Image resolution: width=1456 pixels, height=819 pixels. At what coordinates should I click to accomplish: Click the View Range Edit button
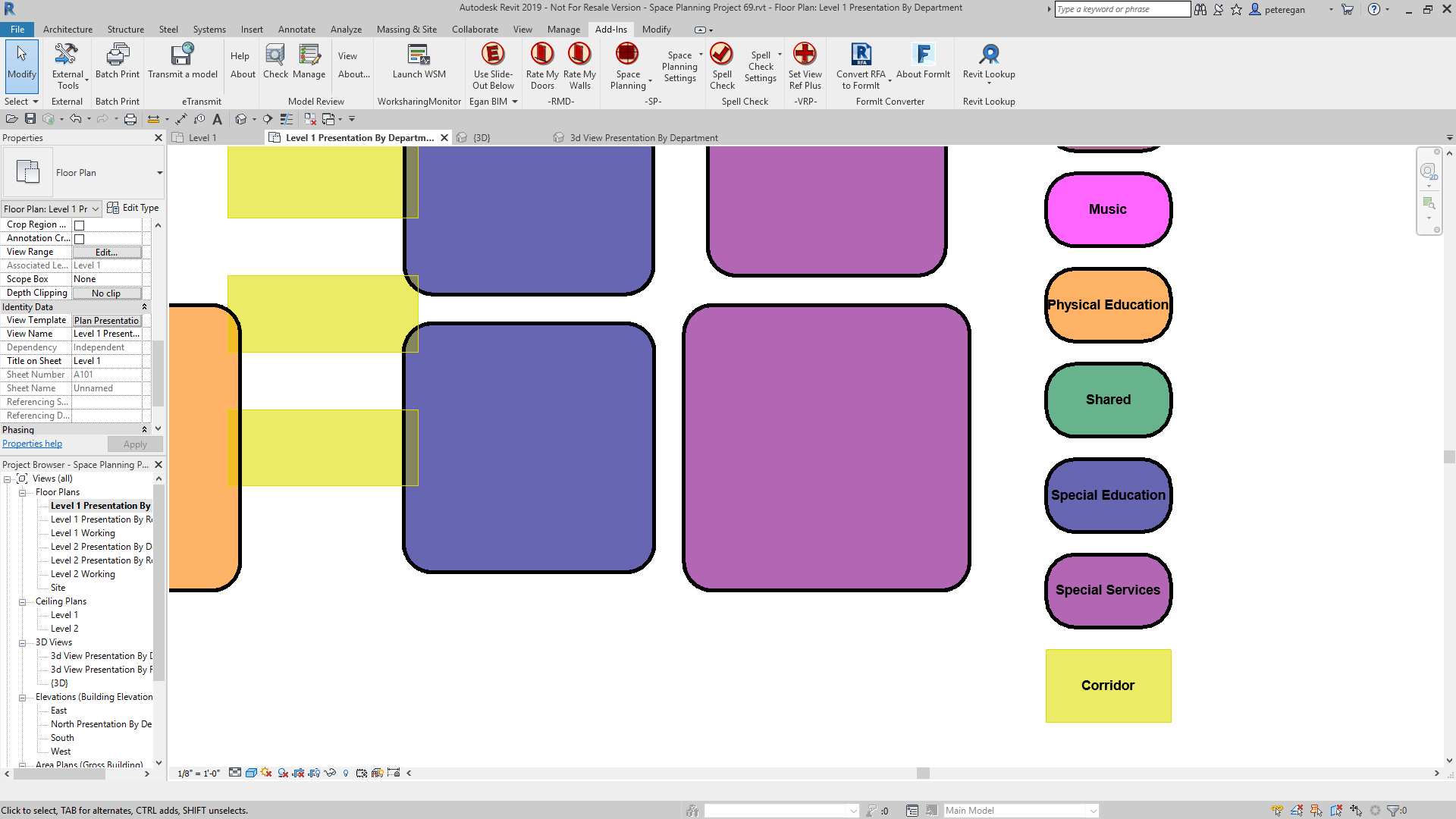pos(106,253)
